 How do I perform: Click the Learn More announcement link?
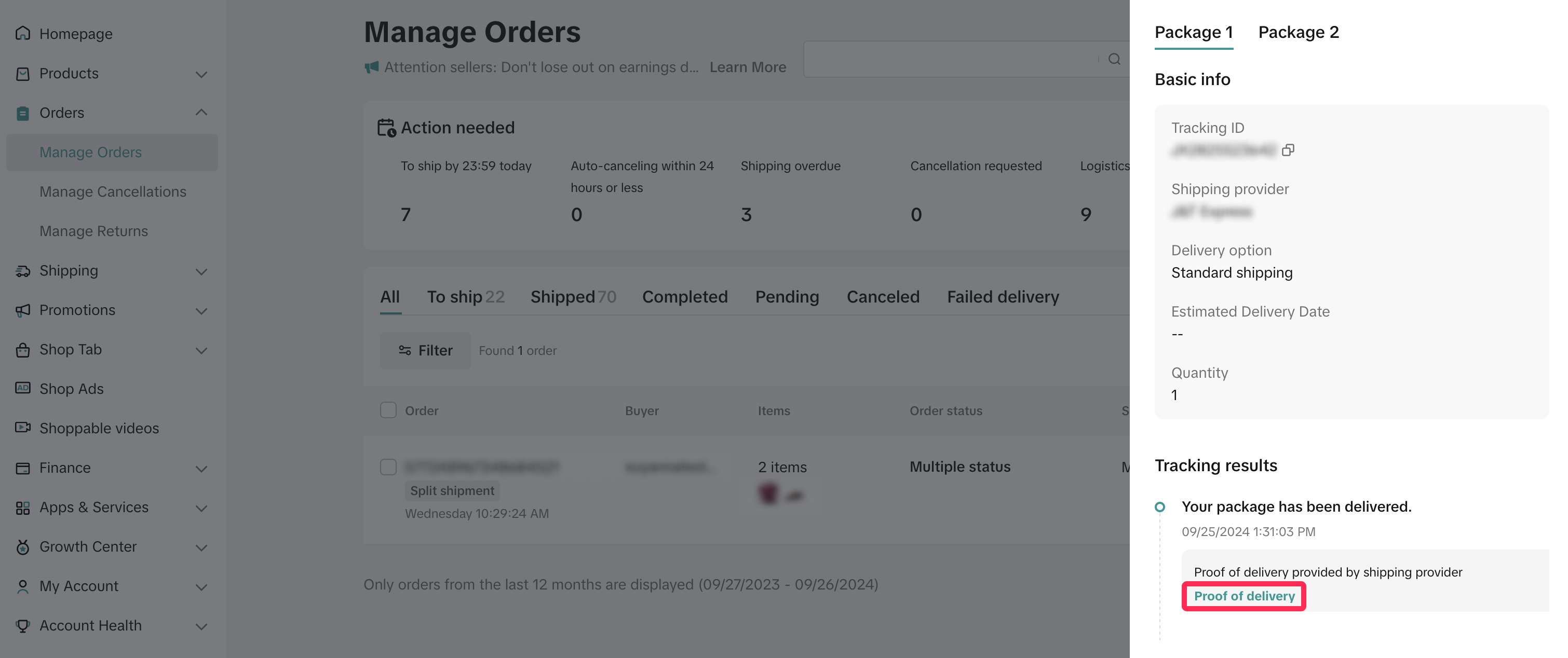[x=748, y=67]
